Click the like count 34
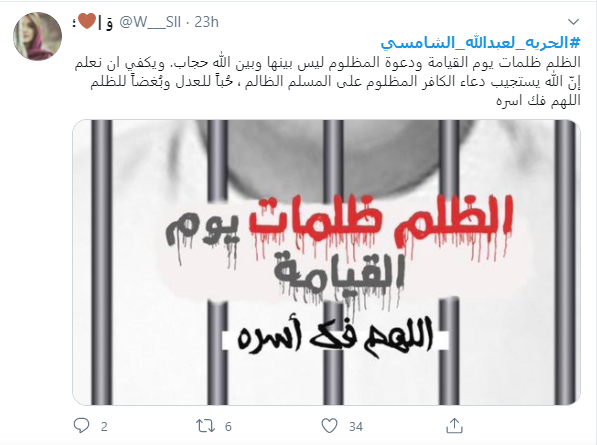Image resolution: width=597 pixels, height=445 pixels. coord(356,426)
